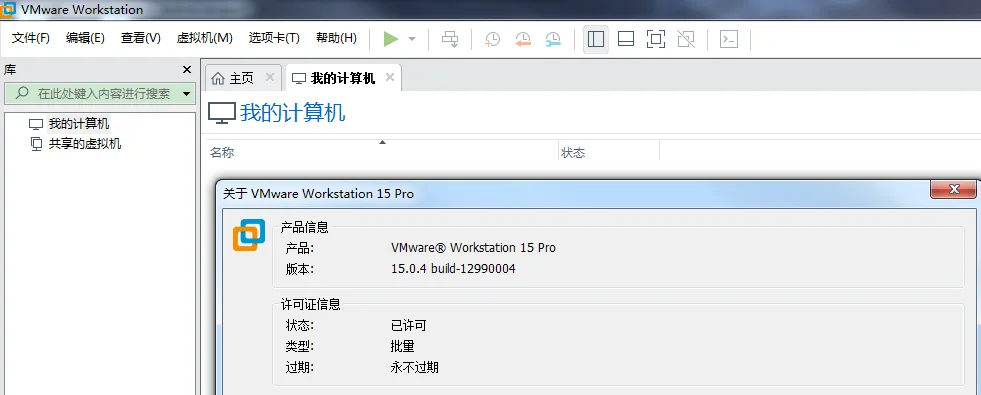
Task: Toggle the library sidebar view icon
Action: [596, 39]
